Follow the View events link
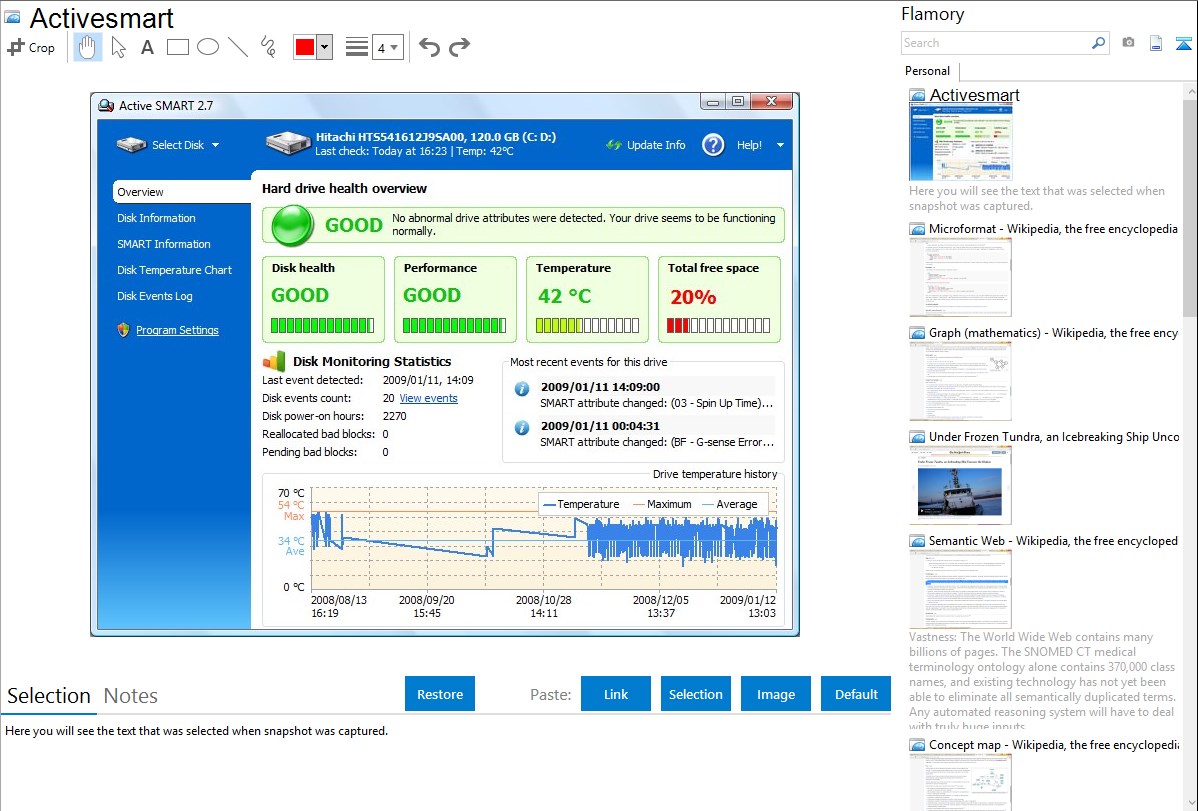 click(x=429, y=398)
